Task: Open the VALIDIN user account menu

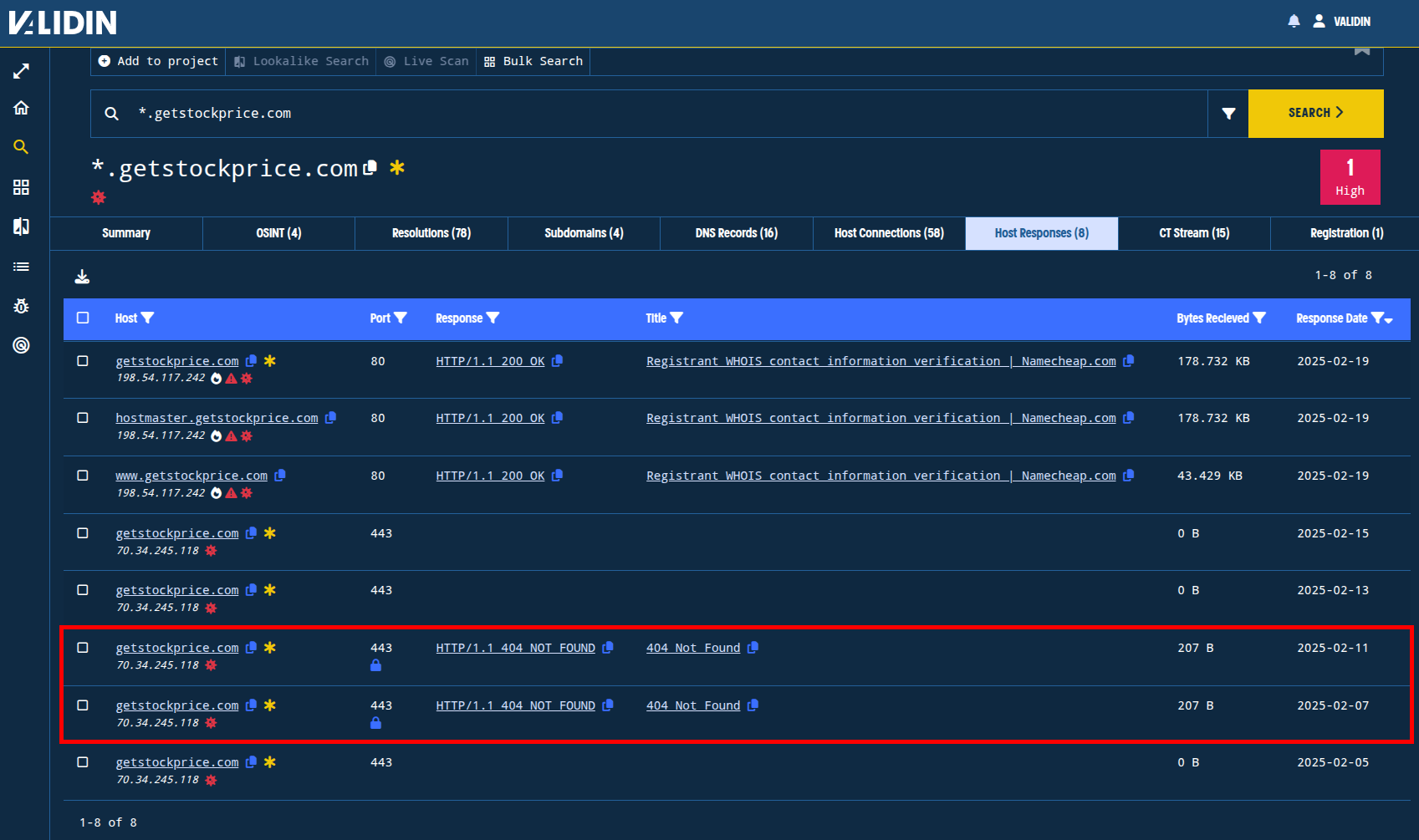Action: pos(1341,21)
